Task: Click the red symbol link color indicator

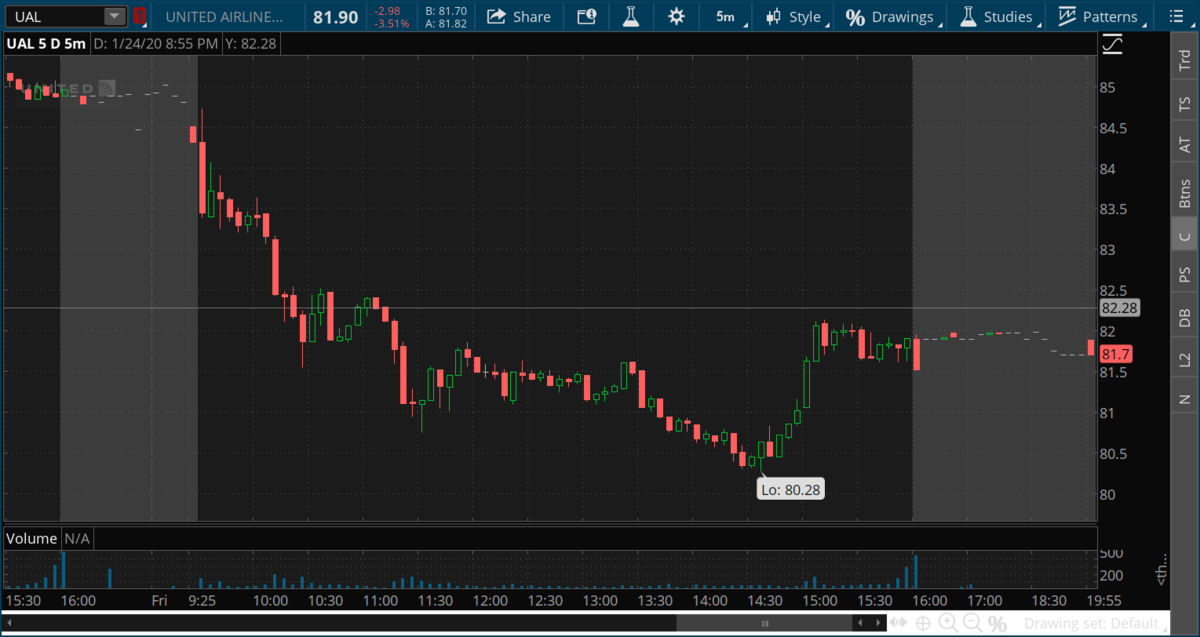Action: (139, 16)
